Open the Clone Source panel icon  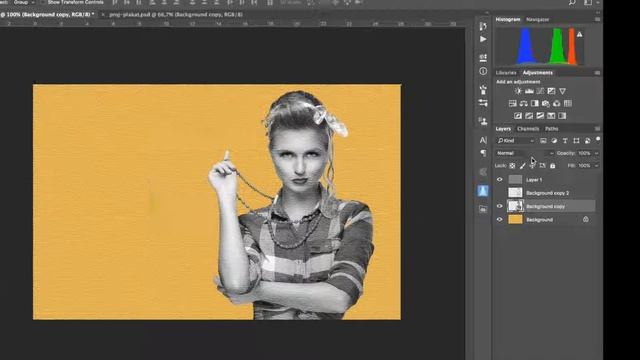coord(483,121)
